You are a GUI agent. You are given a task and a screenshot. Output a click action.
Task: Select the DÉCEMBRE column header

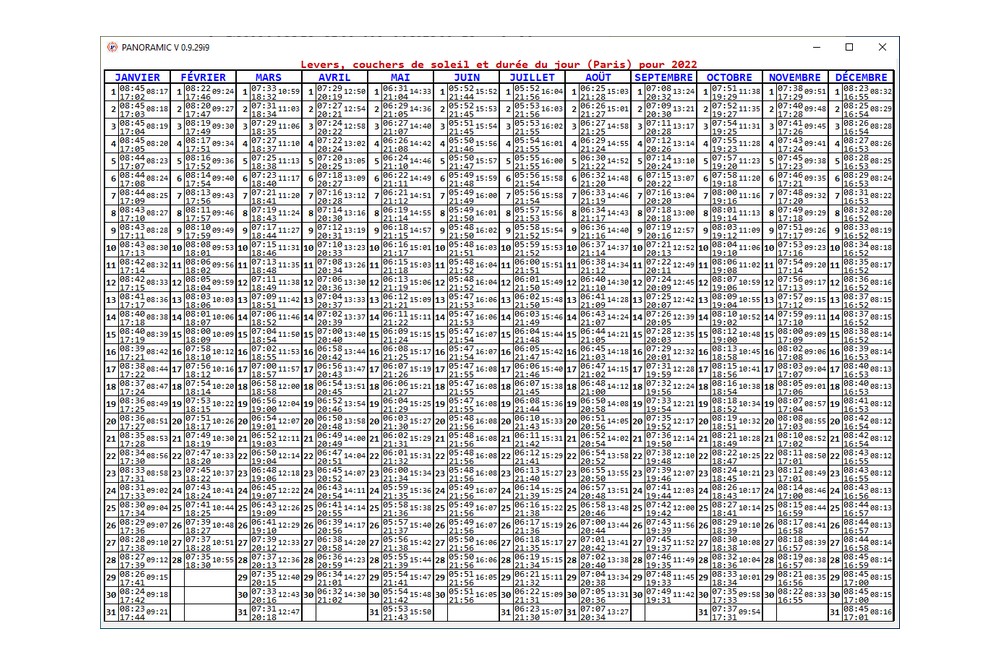[x=861, y=77]
